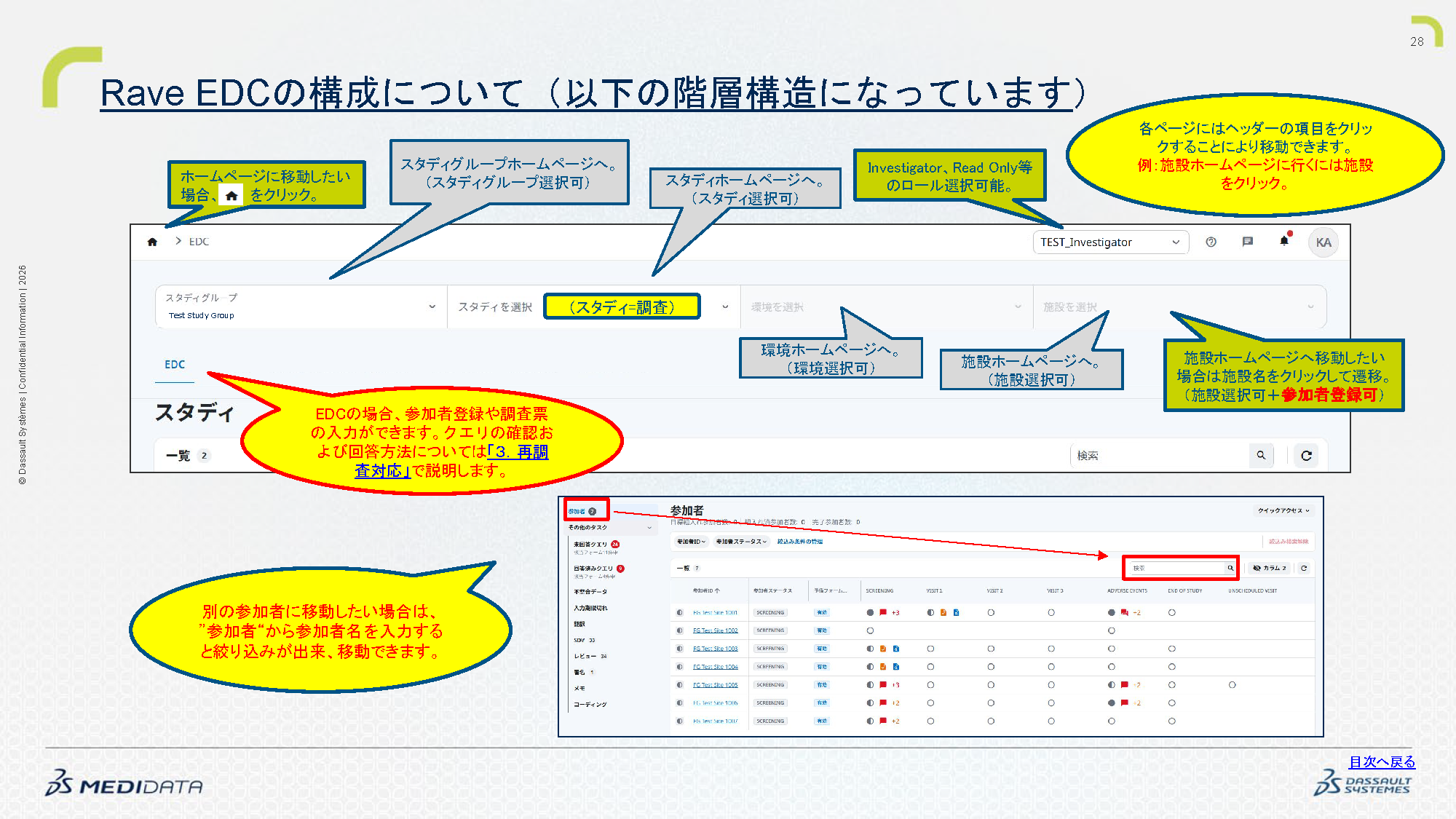Image resolution: width=1456 pixels, height=819 pixels.
Task: Click the END OF STUDY circle in row 1001
Action: click(1171, 612)
